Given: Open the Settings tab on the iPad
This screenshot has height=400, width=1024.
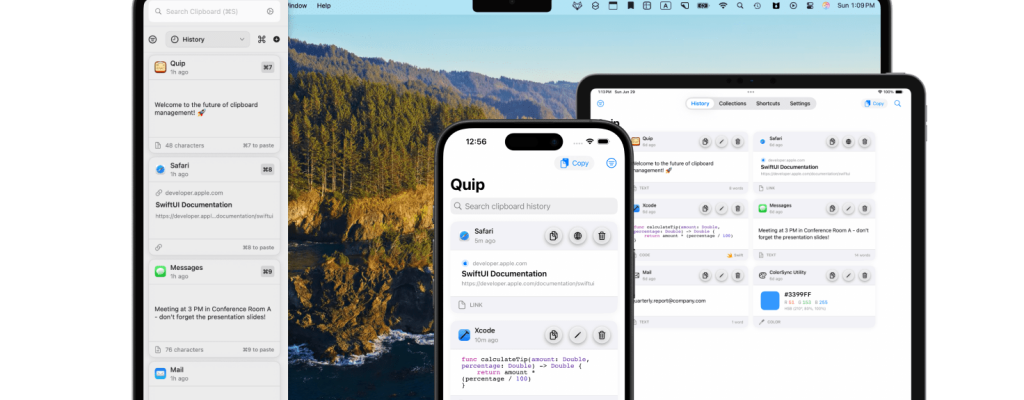Looking at the screenshot, I should click(800, 103).
